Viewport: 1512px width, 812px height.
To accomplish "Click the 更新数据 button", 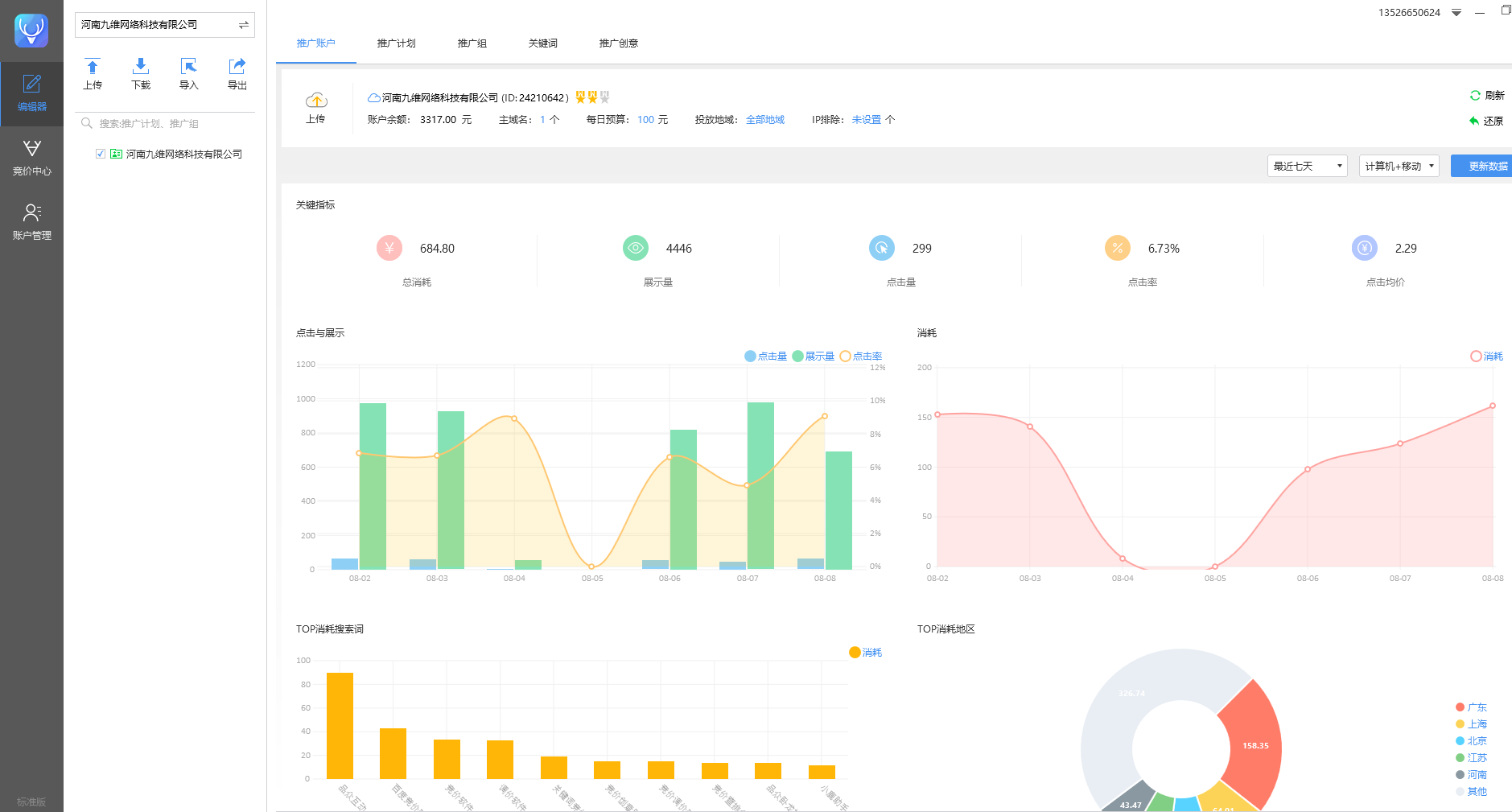I will coord(1482,166).
